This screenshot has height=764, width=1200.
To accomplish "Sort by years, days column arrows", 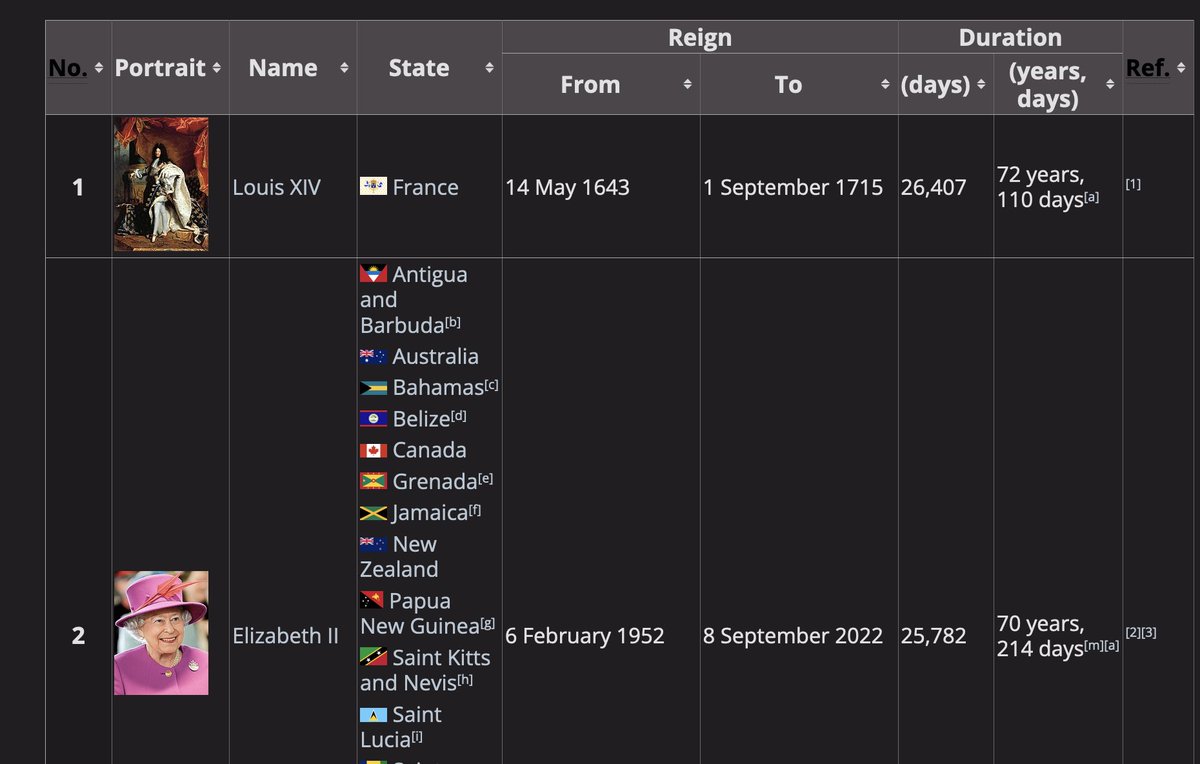I will [x=1110, y=85].
